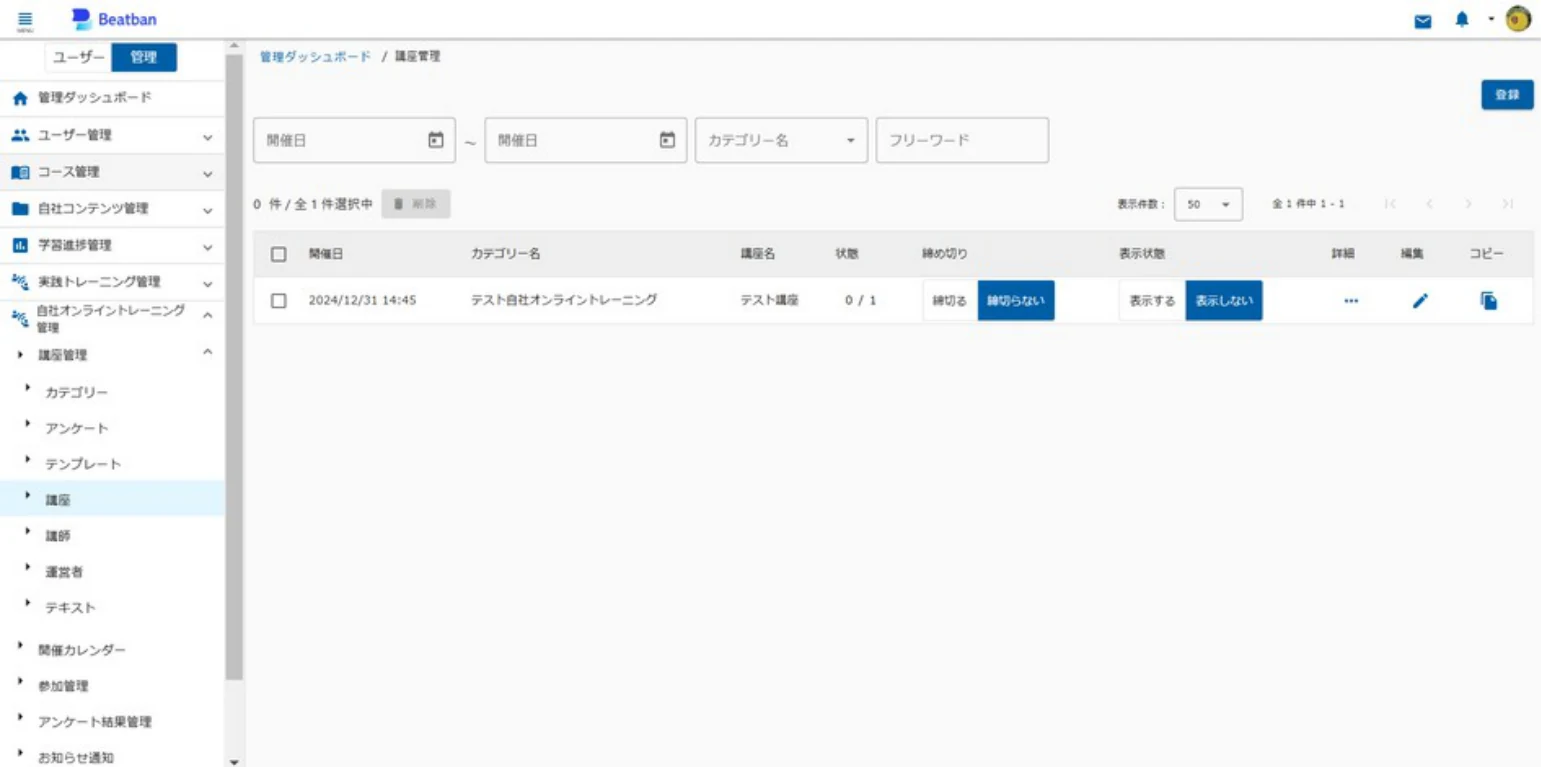Viewport: 1541px width, 767px height.
Task: Switch to the ユーザー tab
Action: (78, 58)
